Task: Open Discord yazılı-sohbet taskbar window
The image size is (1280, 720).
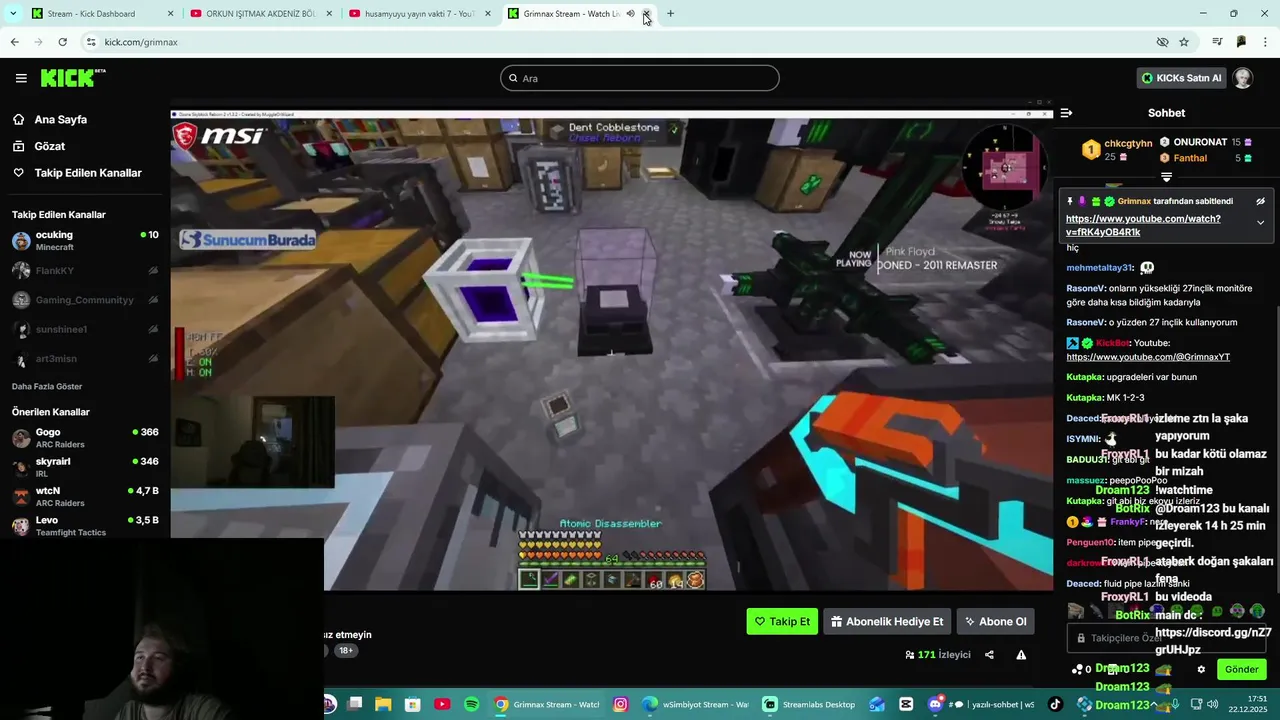Action: 982,704
